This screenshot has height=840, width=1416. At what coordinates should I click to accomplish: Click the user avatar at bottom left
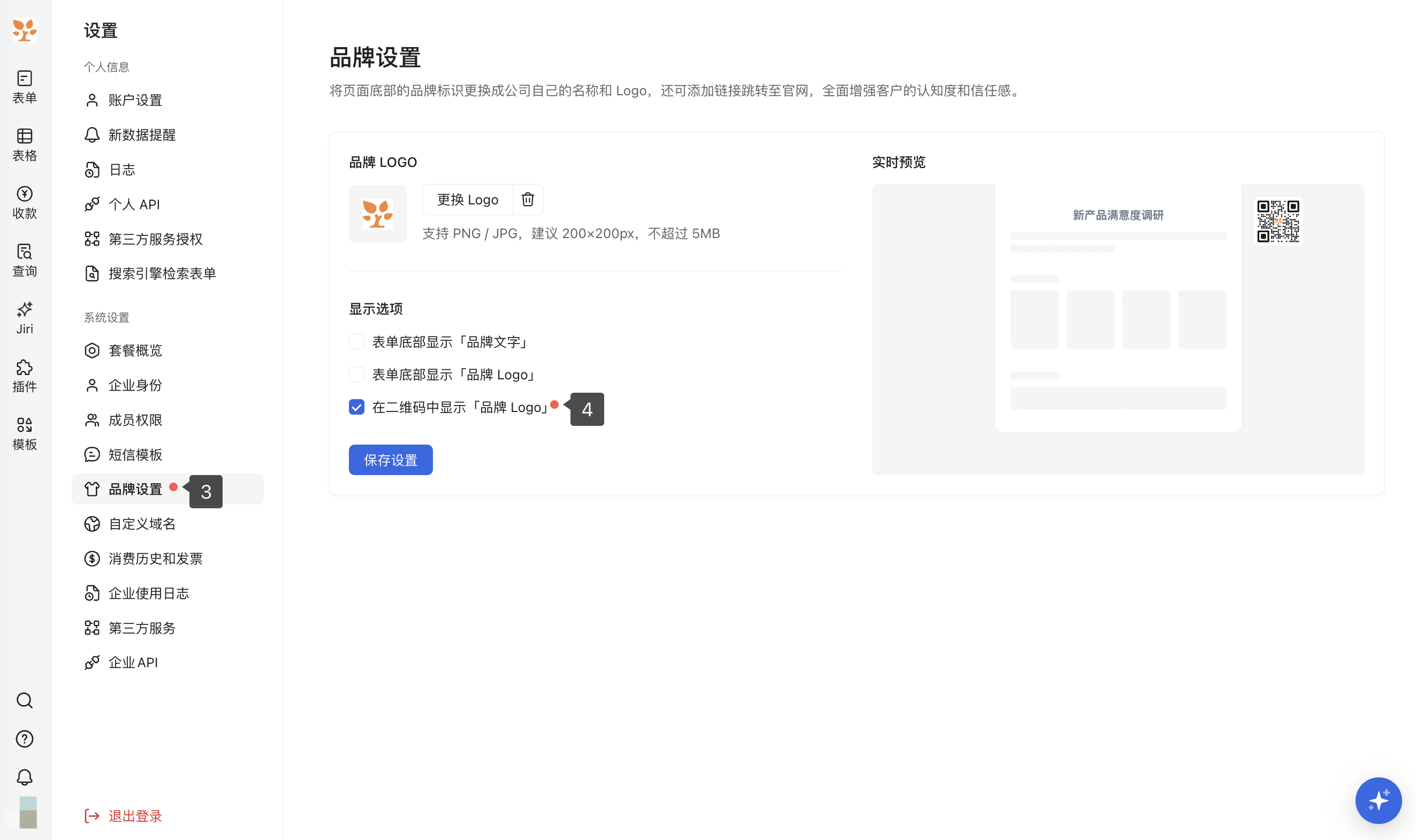click(x=28, y=812)
